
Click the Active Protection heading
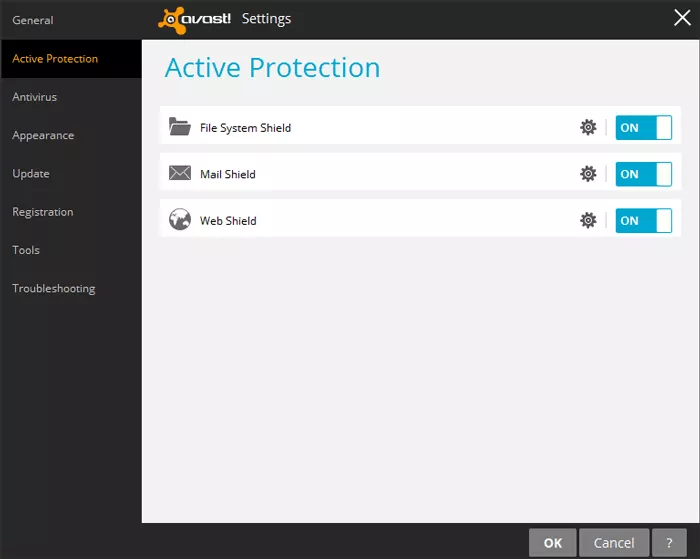[x=272, y=68]
